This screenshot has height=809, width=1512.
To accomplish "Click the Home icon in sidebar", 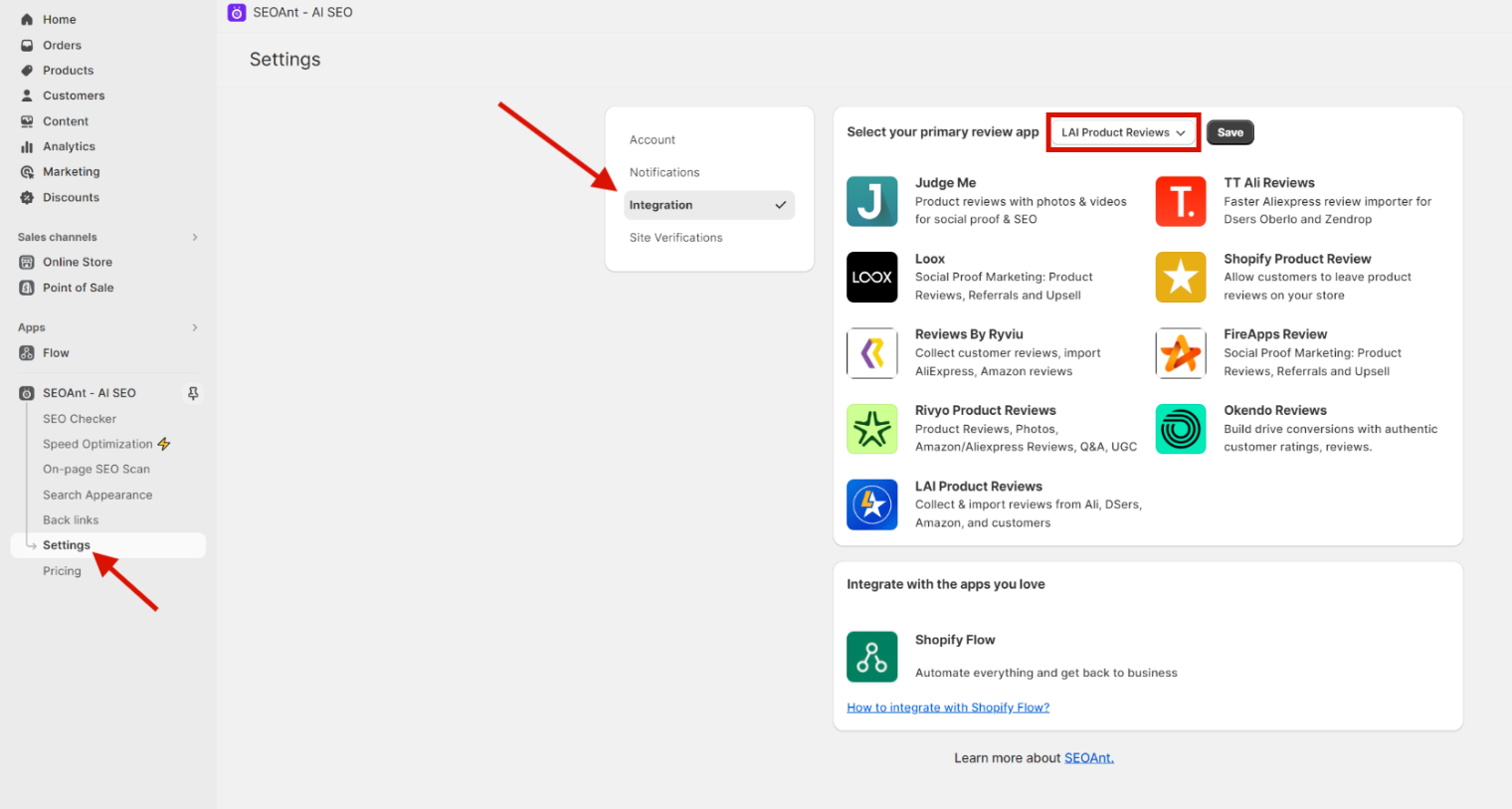I will point(27,19).
